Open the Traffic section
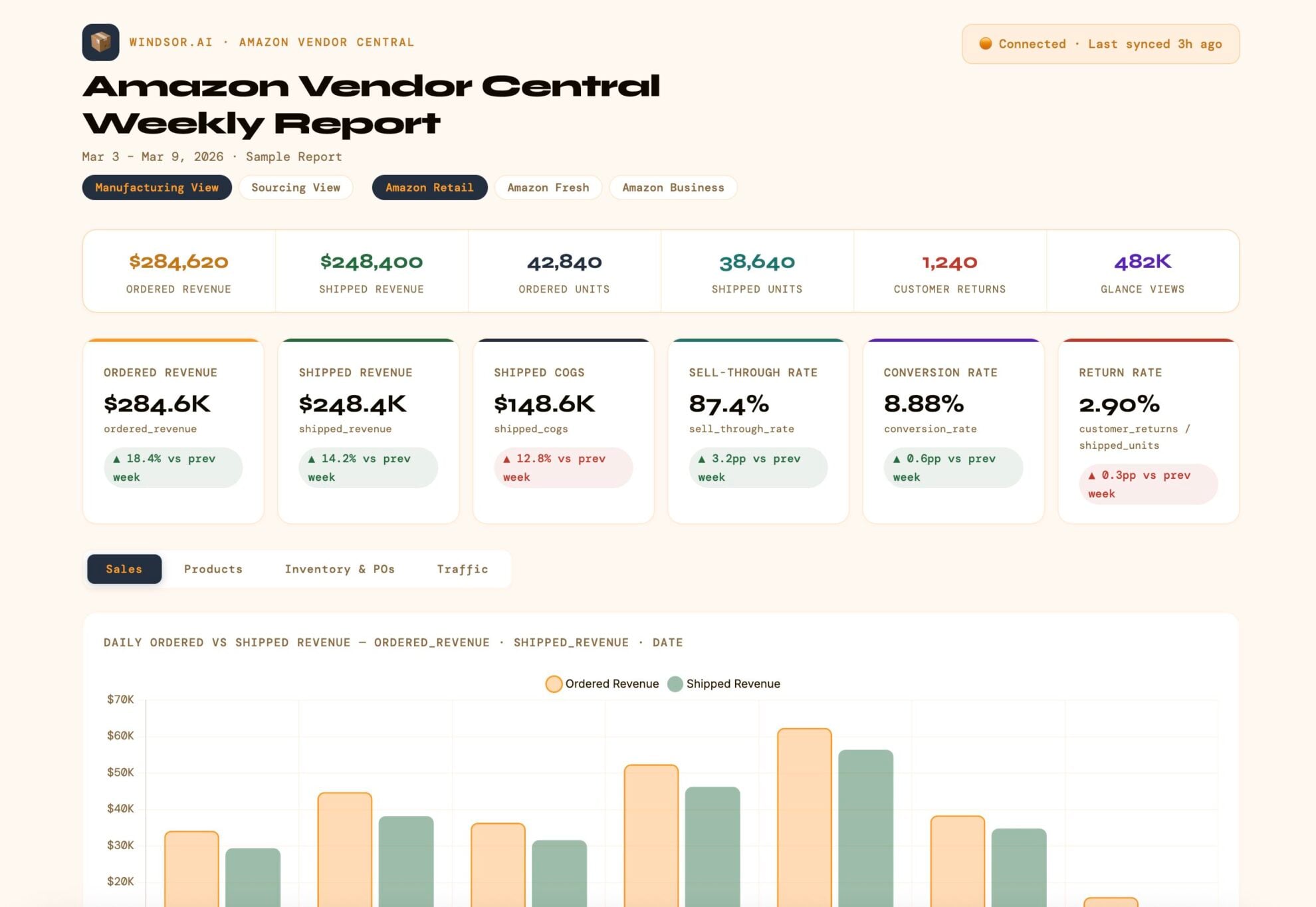This screenshot has height=907, width=1316. (462, 569)
